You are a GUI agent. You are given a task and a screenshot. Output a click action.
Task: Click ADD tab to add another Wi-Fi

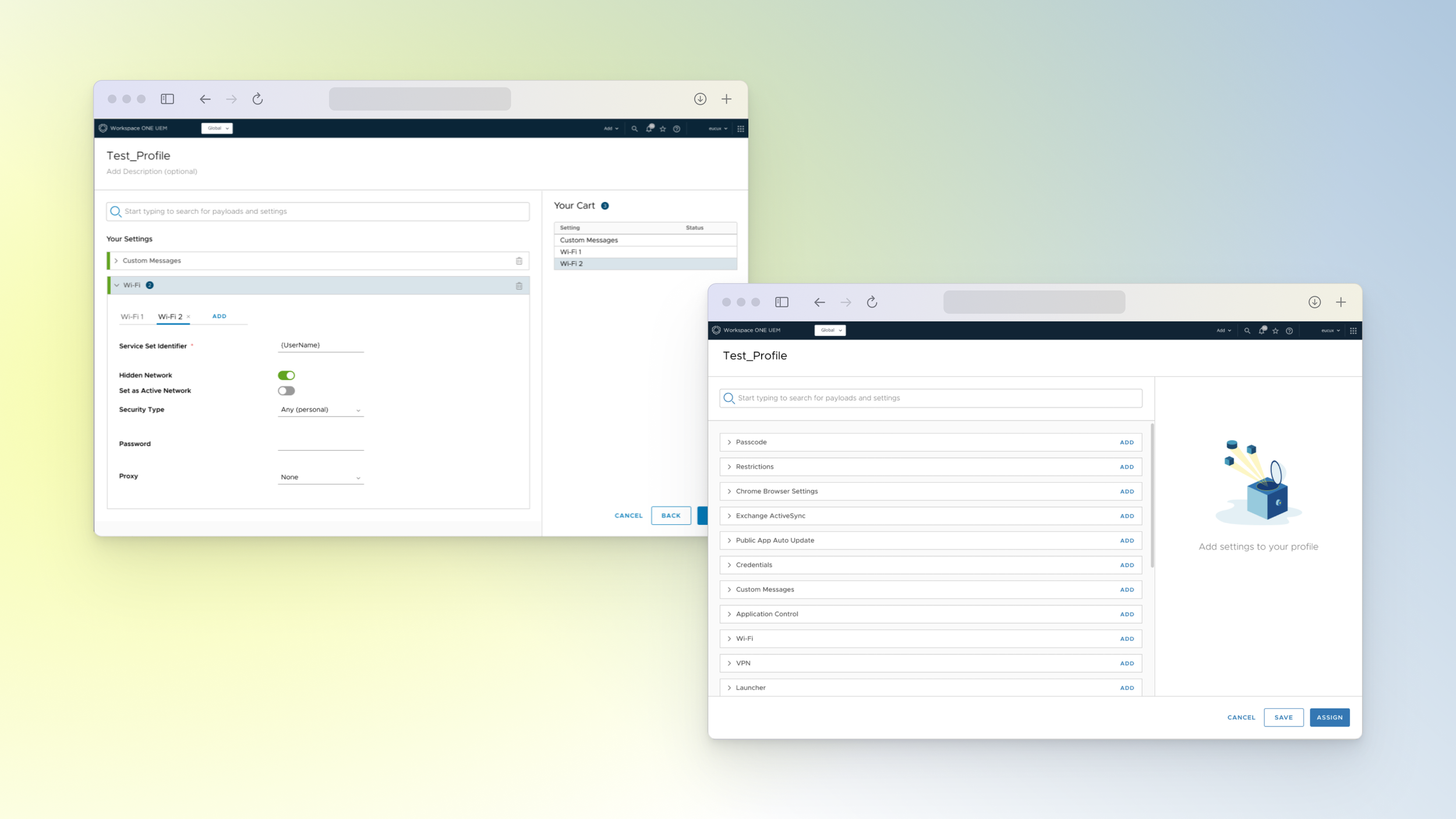[219, 316]
